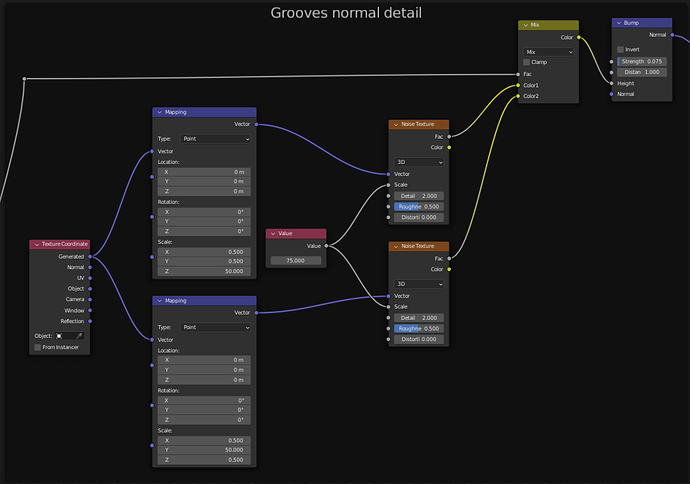Click the Object field icon in Texture Coordinate
The width and height of the screenshot is (690, 484).
click(59, 336)
